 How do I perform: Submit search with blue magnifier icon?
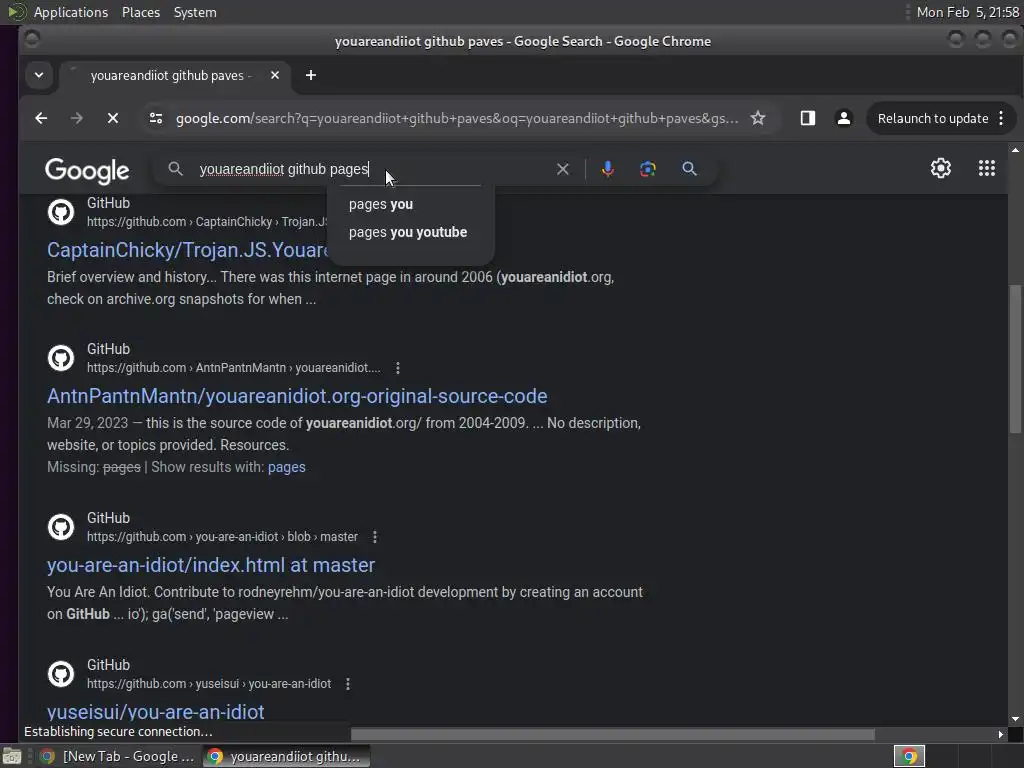689,169
